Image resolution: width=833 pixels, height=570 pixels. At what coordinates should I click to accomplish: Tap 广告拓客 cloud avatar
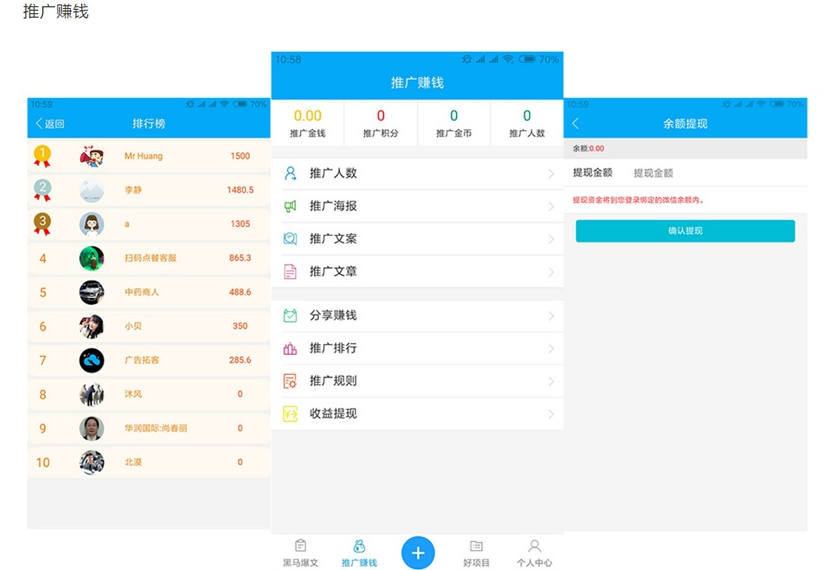[x=91, y=360]
